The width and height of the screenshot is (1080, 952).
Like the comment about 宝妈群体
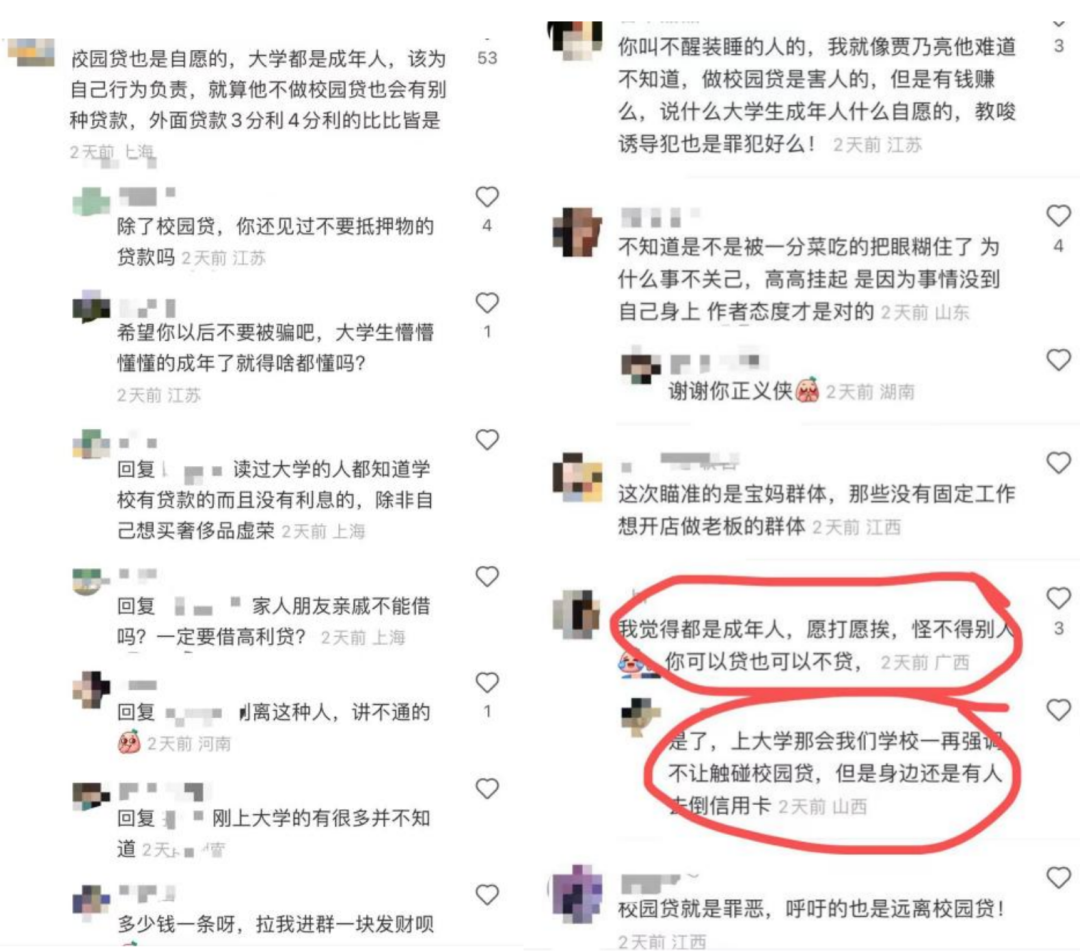[x=1059, y=463]
